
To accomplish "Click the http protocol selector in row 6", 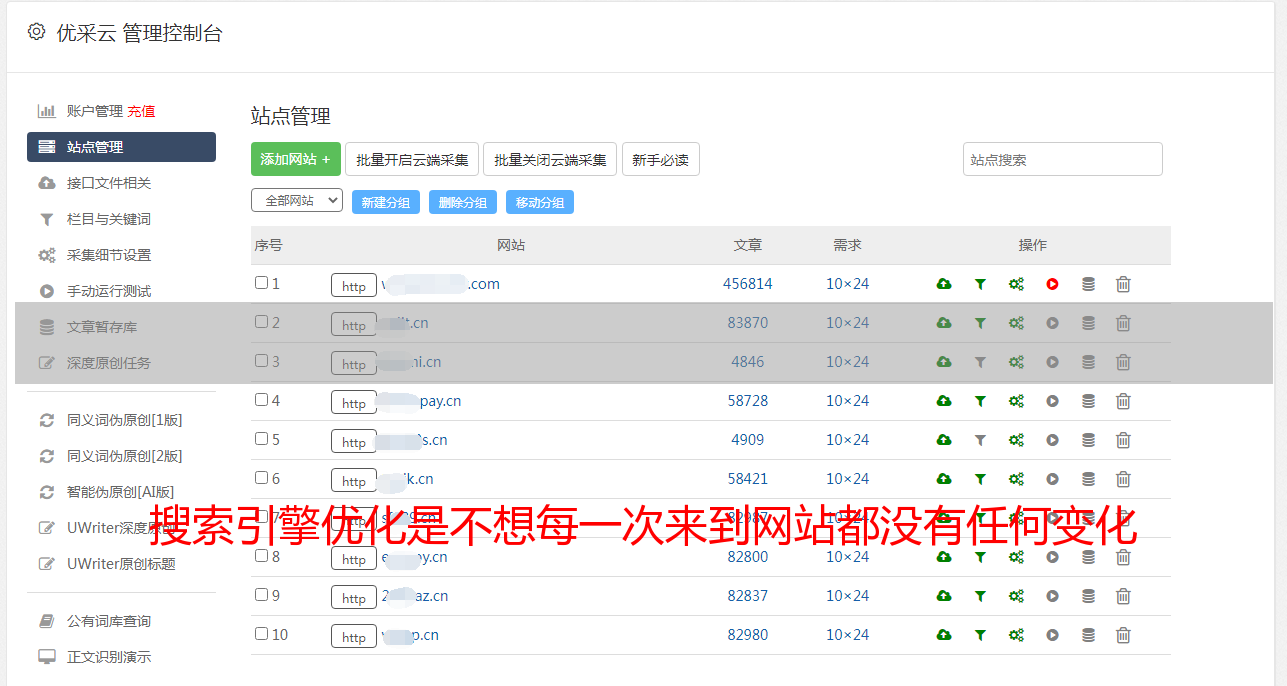I will click(x=354, y=481).
